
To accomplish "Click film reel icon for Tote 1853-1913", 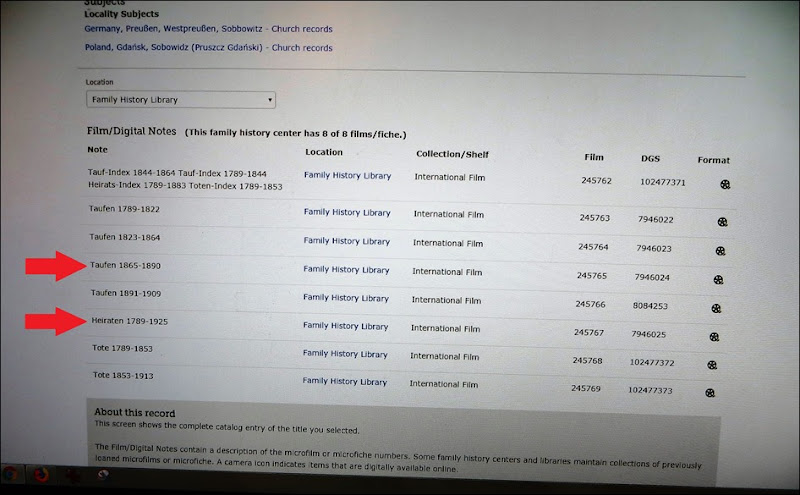I will [710, 393].
